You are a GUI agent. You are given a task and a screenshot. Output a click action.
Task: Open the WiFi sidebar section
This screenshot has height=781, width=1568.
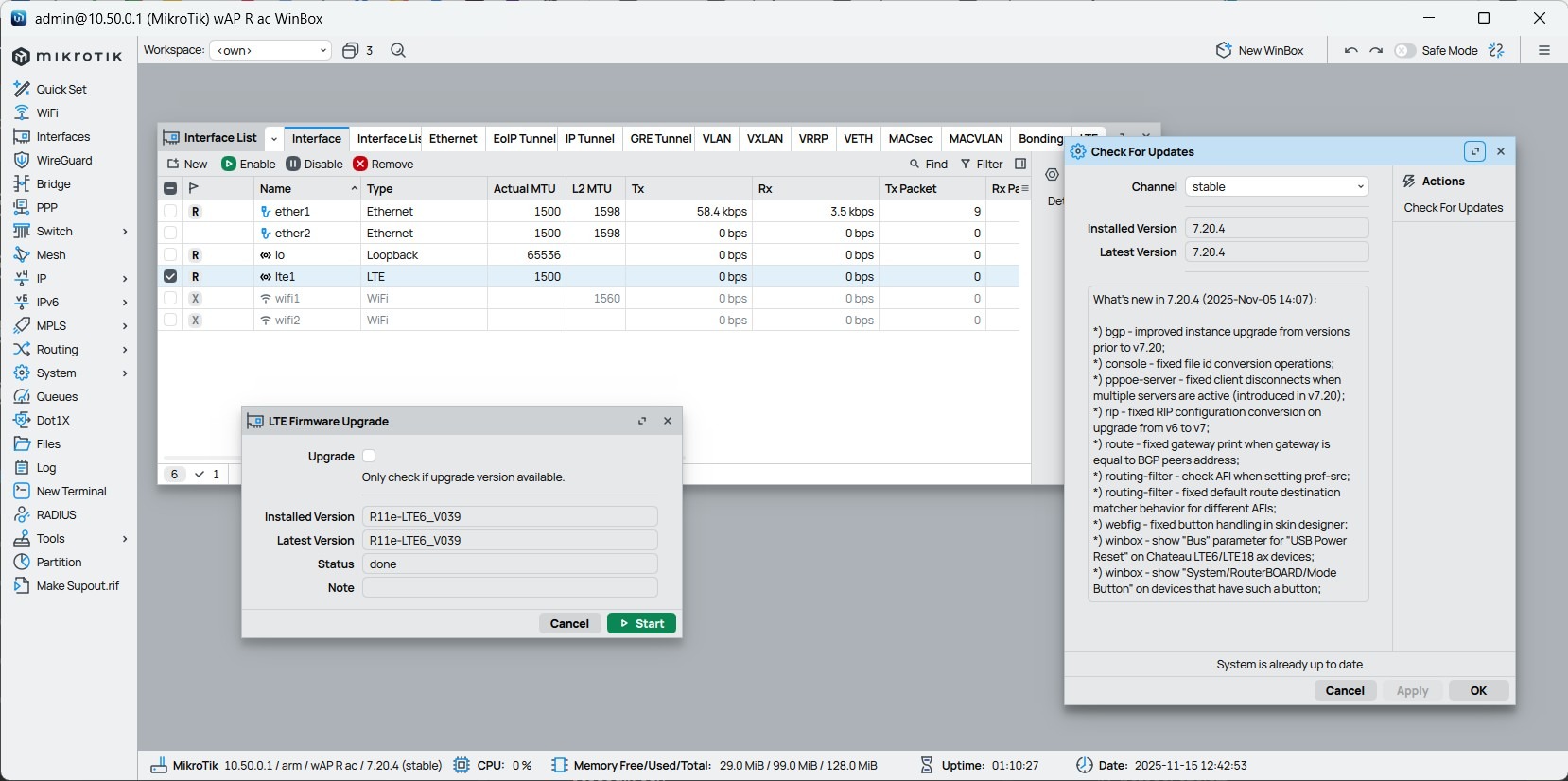point(47,113)
